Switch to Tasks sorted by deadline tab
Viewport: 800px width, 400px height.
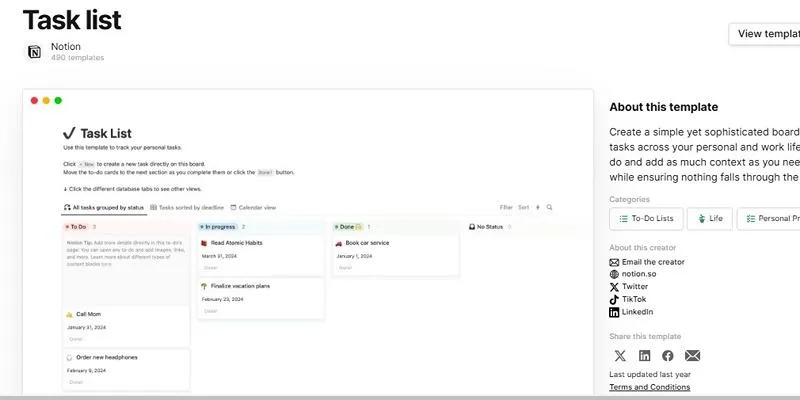[x=187, y=208]
